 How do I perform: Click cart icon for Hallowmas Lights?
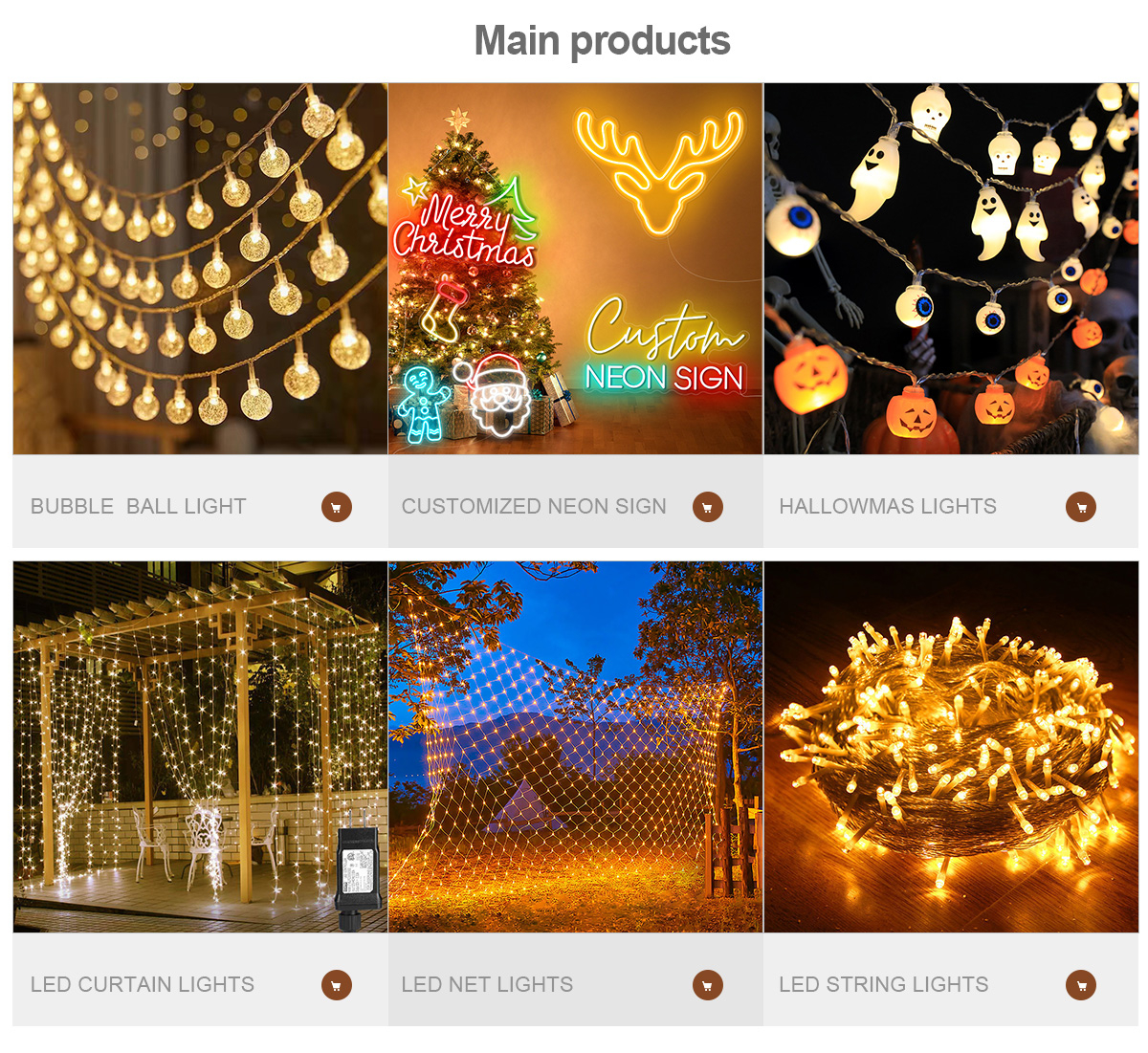click(x=1081, y=507)
